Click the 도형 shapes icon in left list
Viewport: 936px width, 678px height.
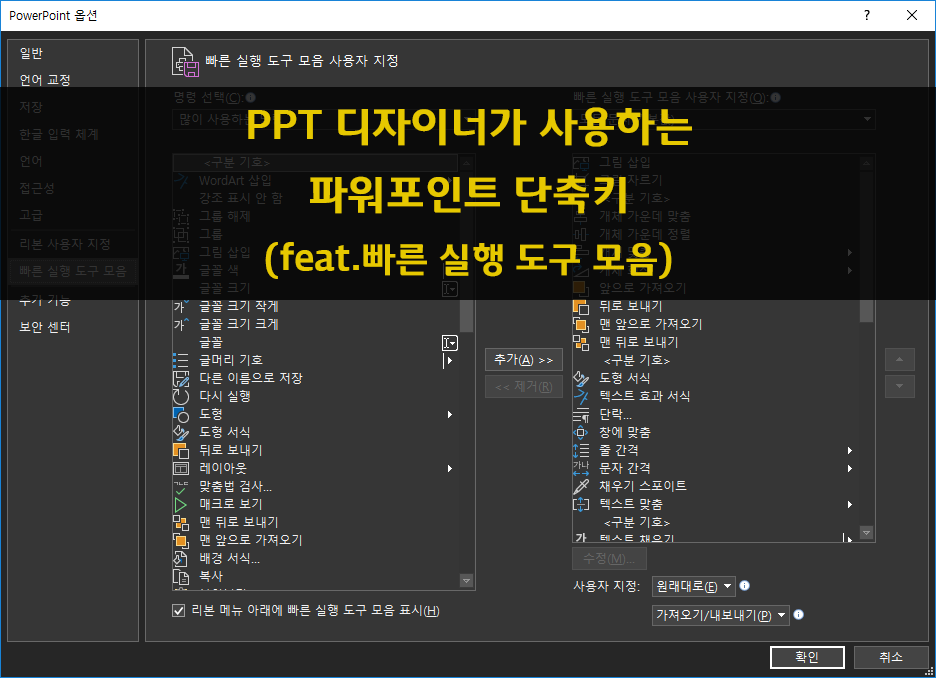181,414
